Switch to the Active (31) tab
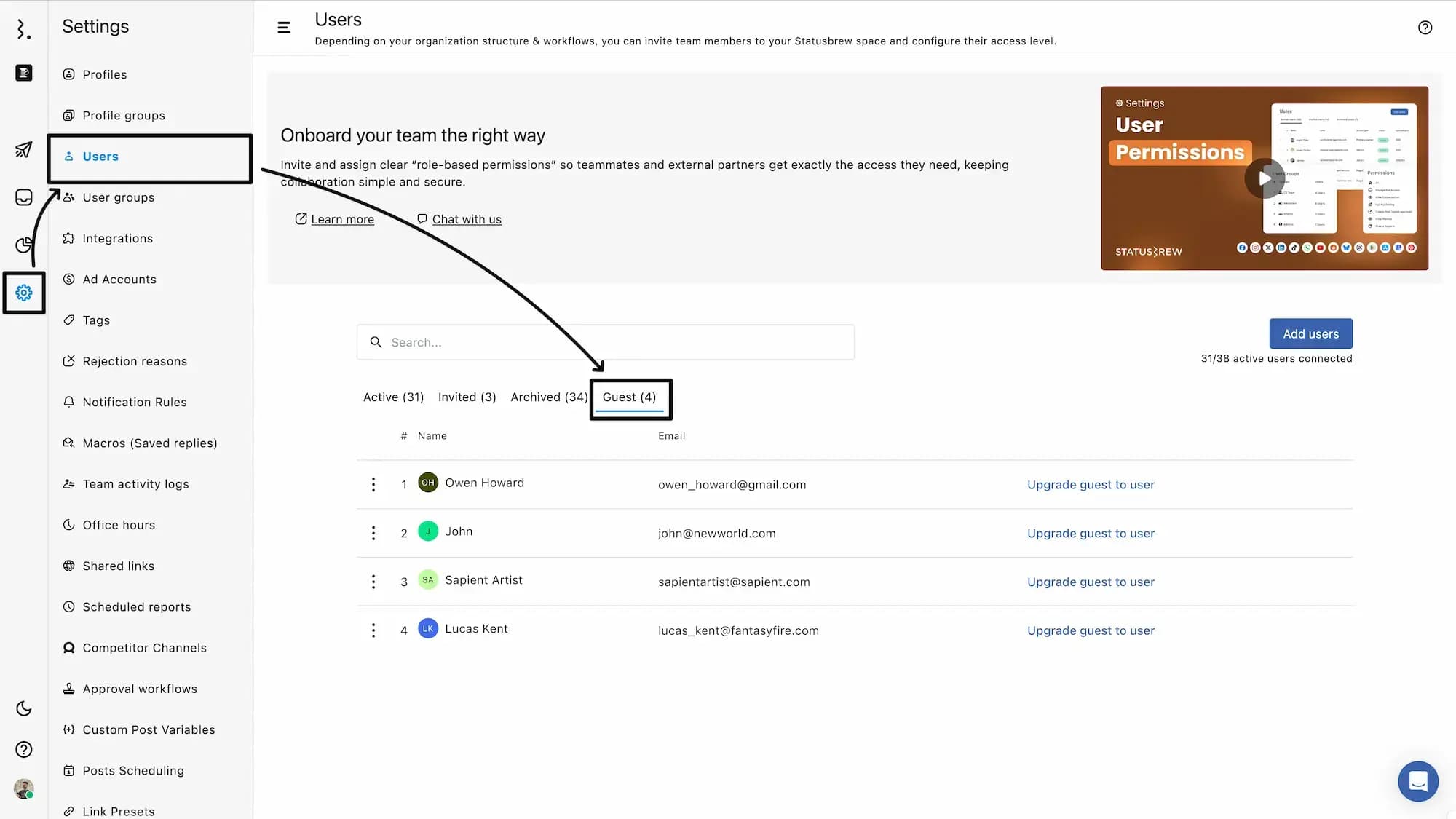 (x=393, y=397)
